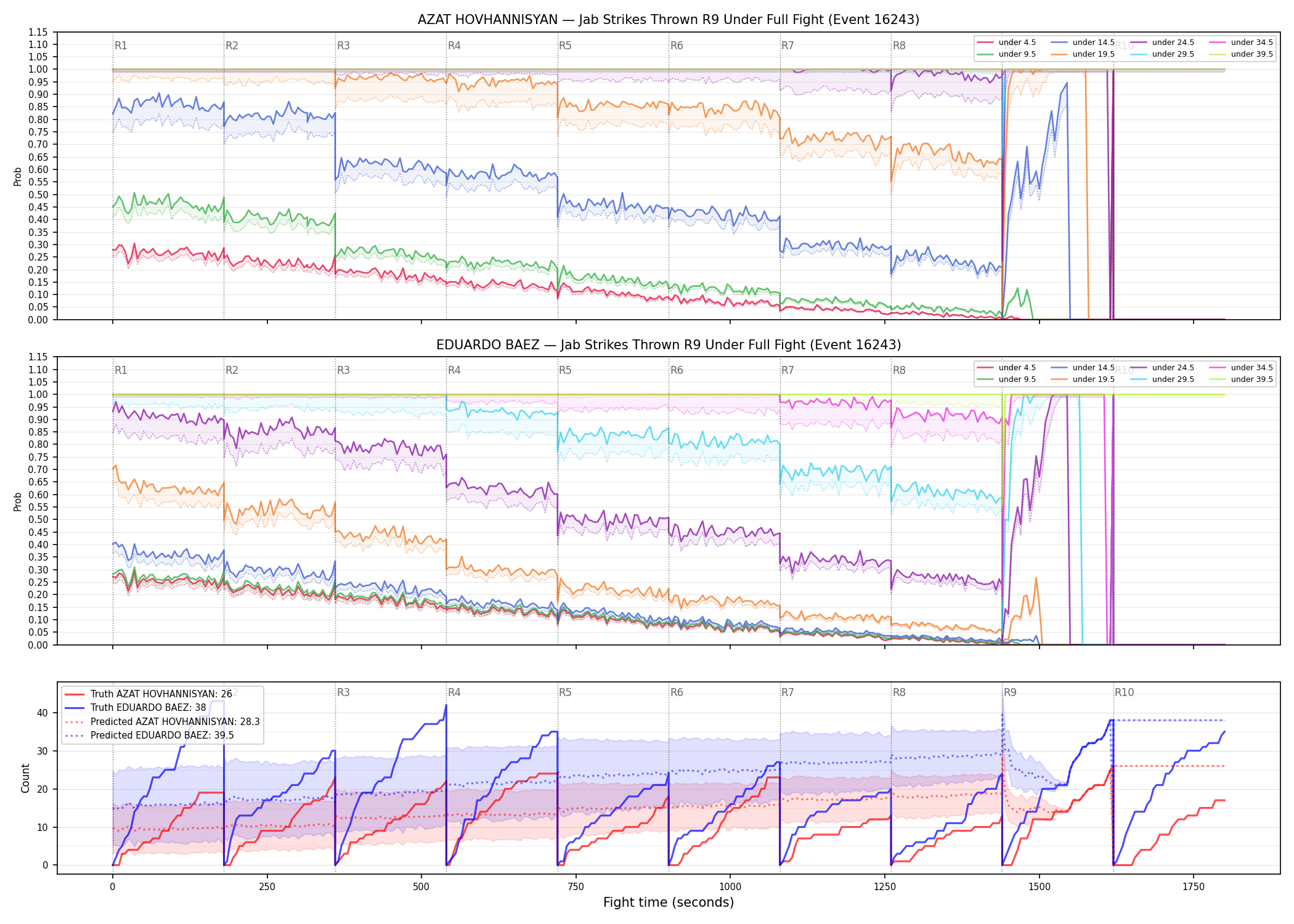Click the 1.15 tick label in Hovhannisyan chart
1294x924 pixels.
[x=38, y=32]
